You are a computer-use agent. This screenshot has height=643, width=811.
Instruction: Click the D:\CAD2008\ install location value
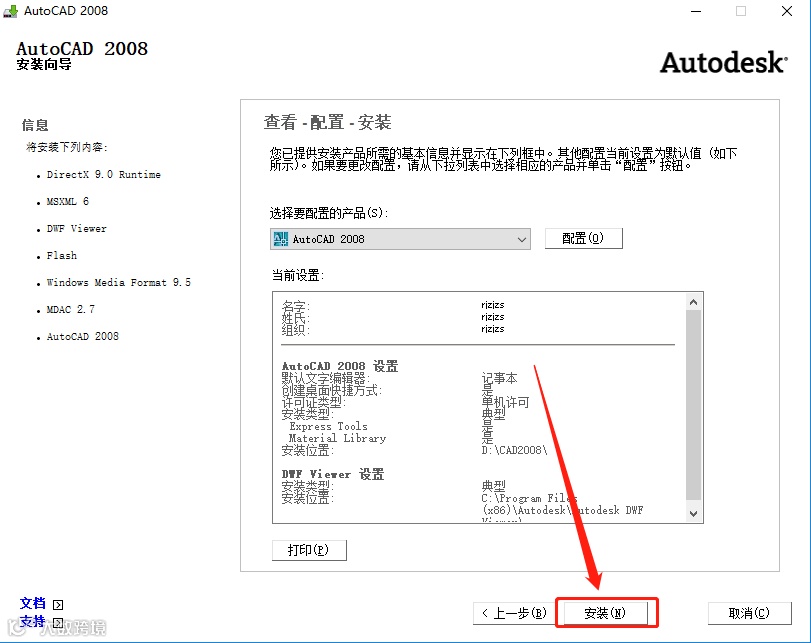(514, 450)
